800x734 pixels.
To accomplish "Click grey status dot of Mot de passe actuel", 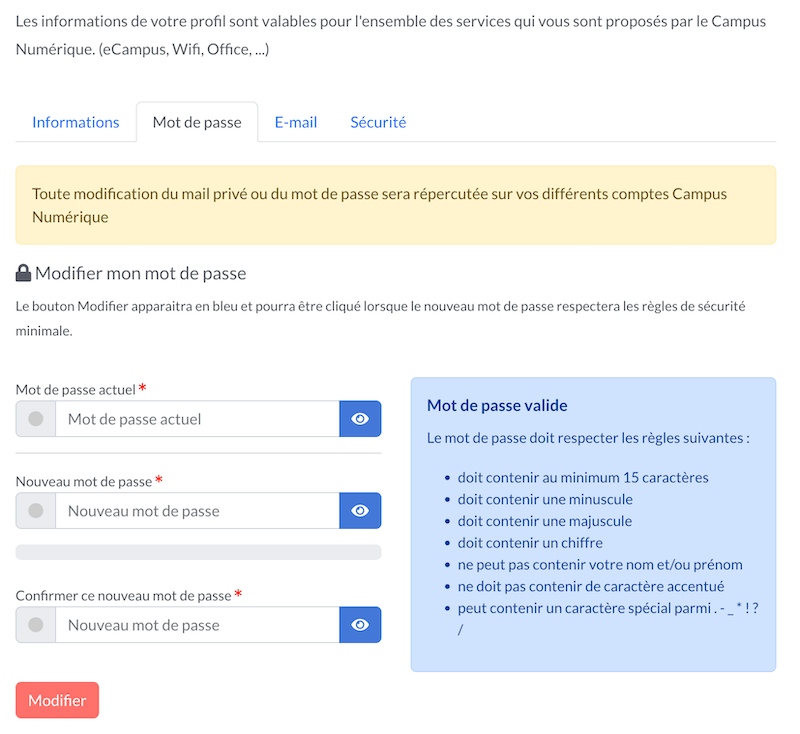I will pos(36,419).
